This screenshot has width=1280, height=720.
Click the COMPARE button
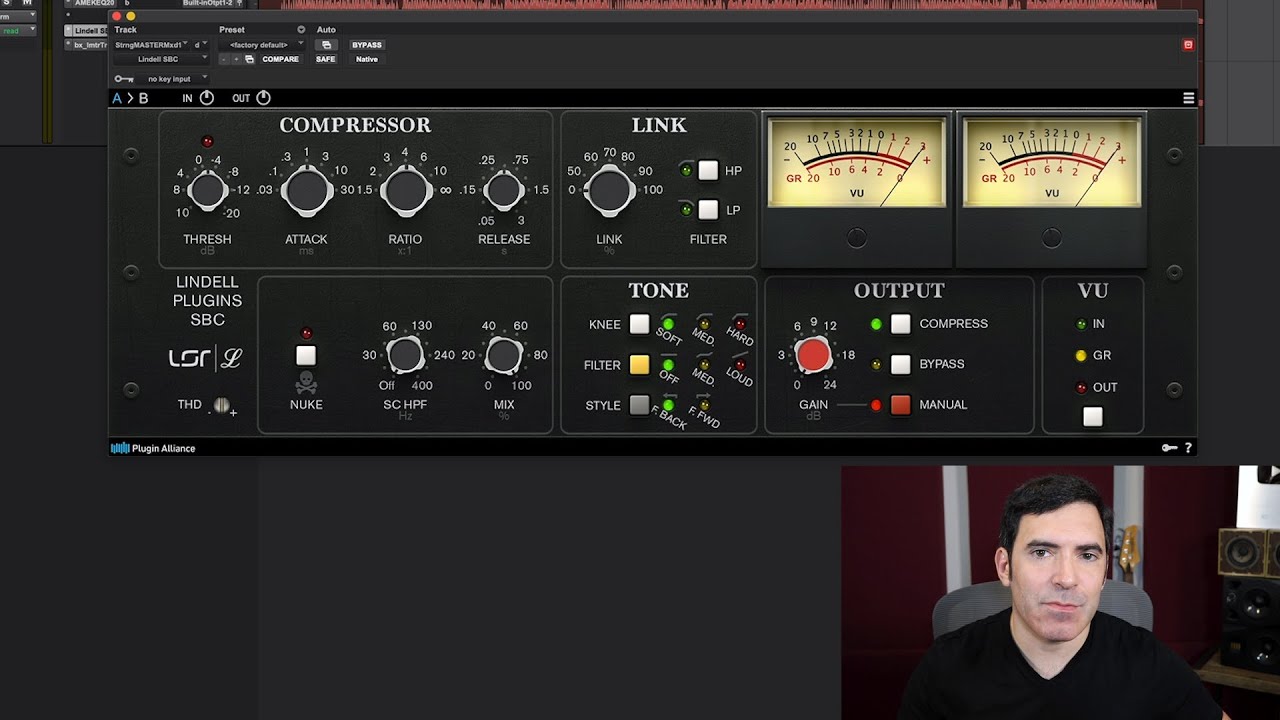pyautogui.click(x=280, y=59)
